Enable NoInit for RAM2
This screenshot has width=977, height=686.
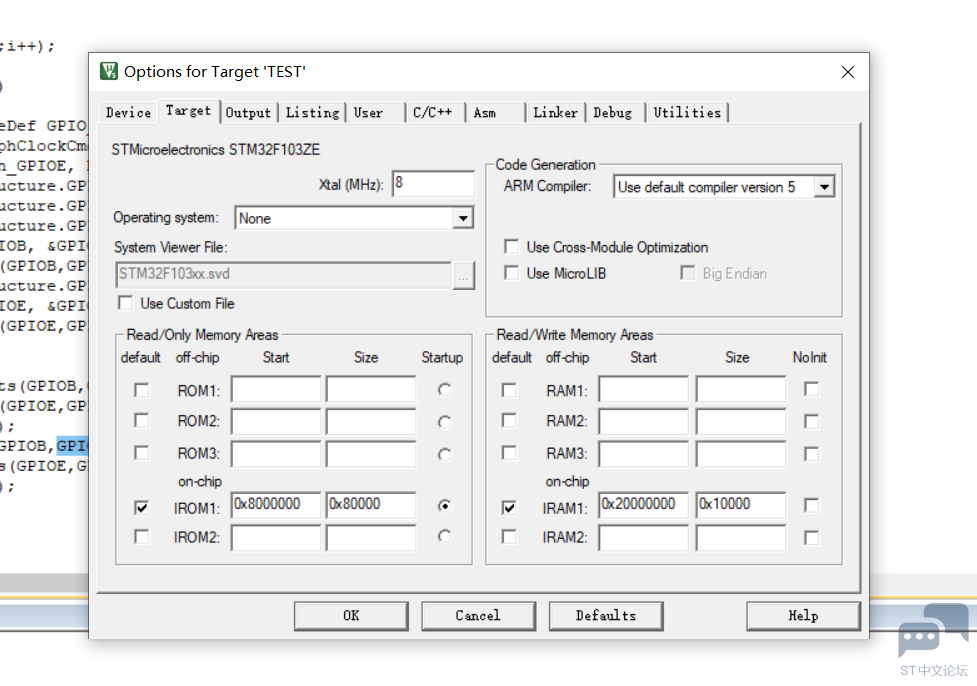click(811, 422)
